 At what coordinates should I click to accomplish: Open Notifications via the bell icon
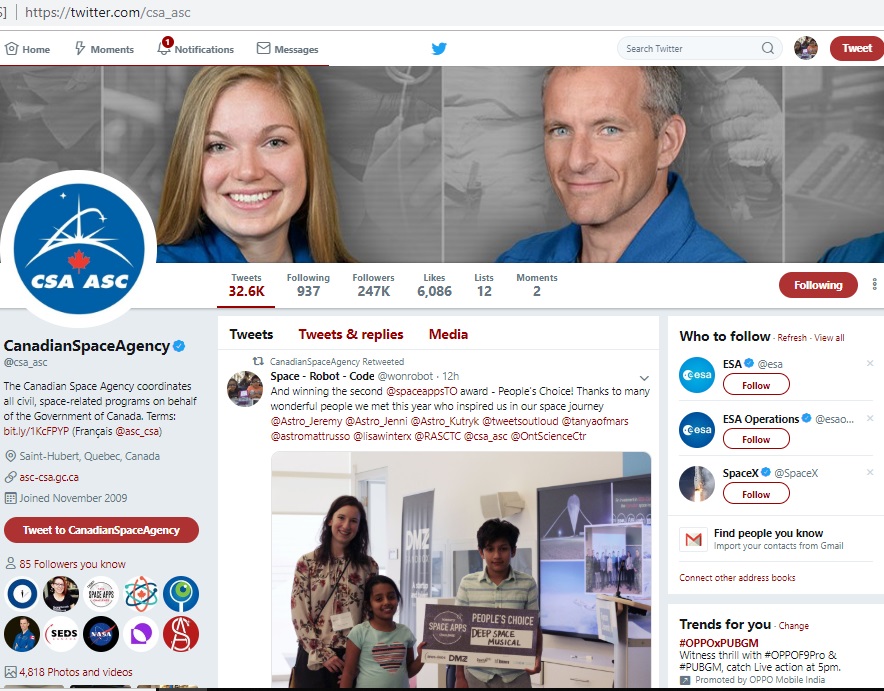click(164, 48)
